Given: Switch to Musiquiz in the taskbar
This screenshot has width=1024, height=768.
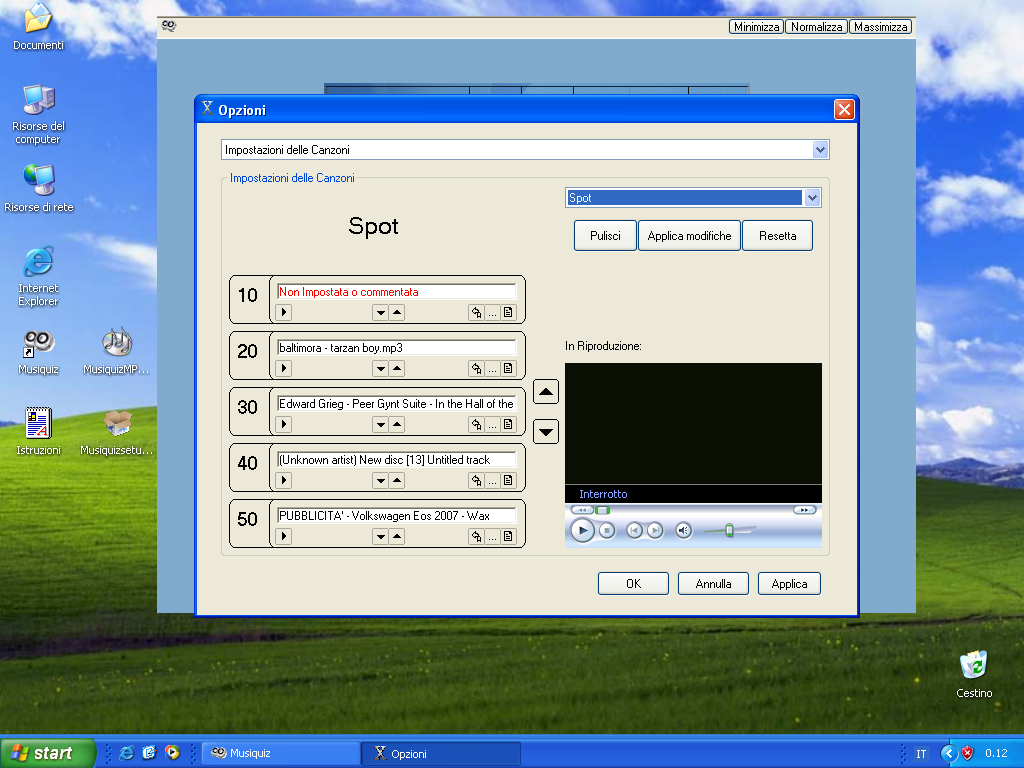Looking at the screenshot, I should click(x=280, y=753).
